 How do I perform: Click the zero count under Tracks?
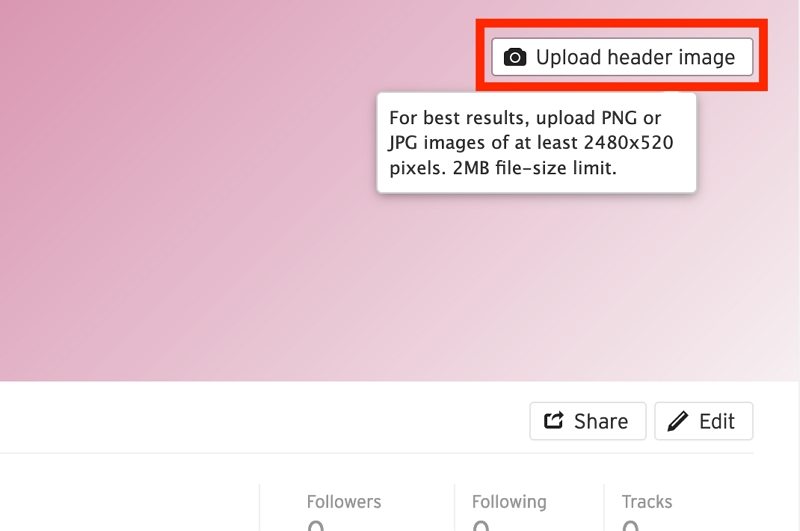click(x=630, y=525)
